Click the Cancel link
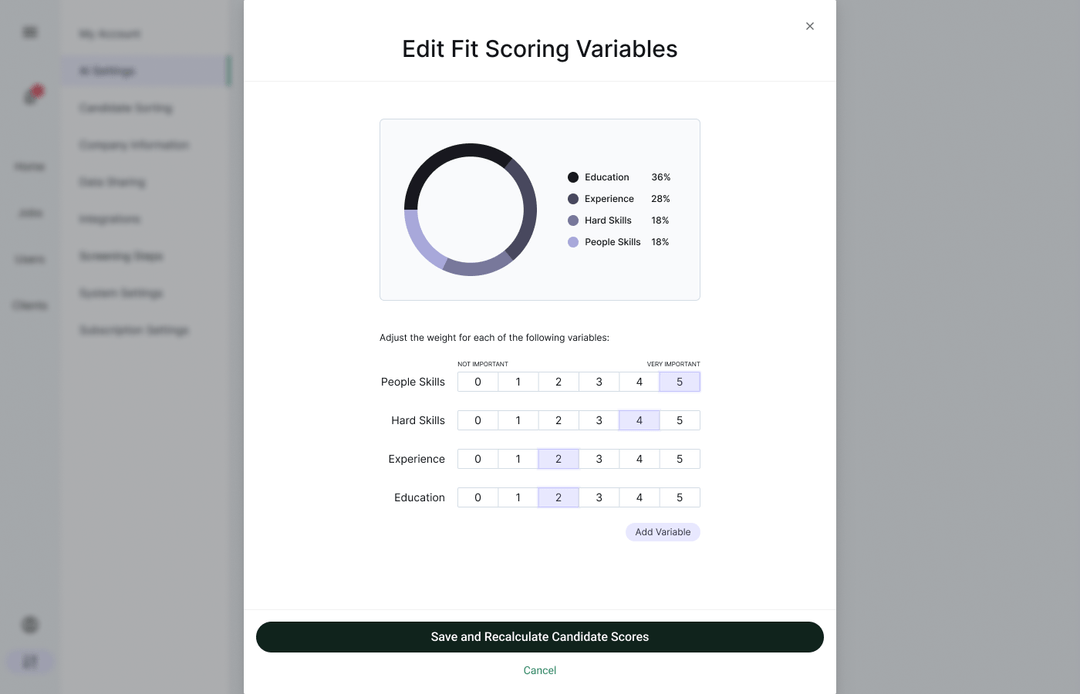Viewport: 1080px width, 694px height. 540,670
